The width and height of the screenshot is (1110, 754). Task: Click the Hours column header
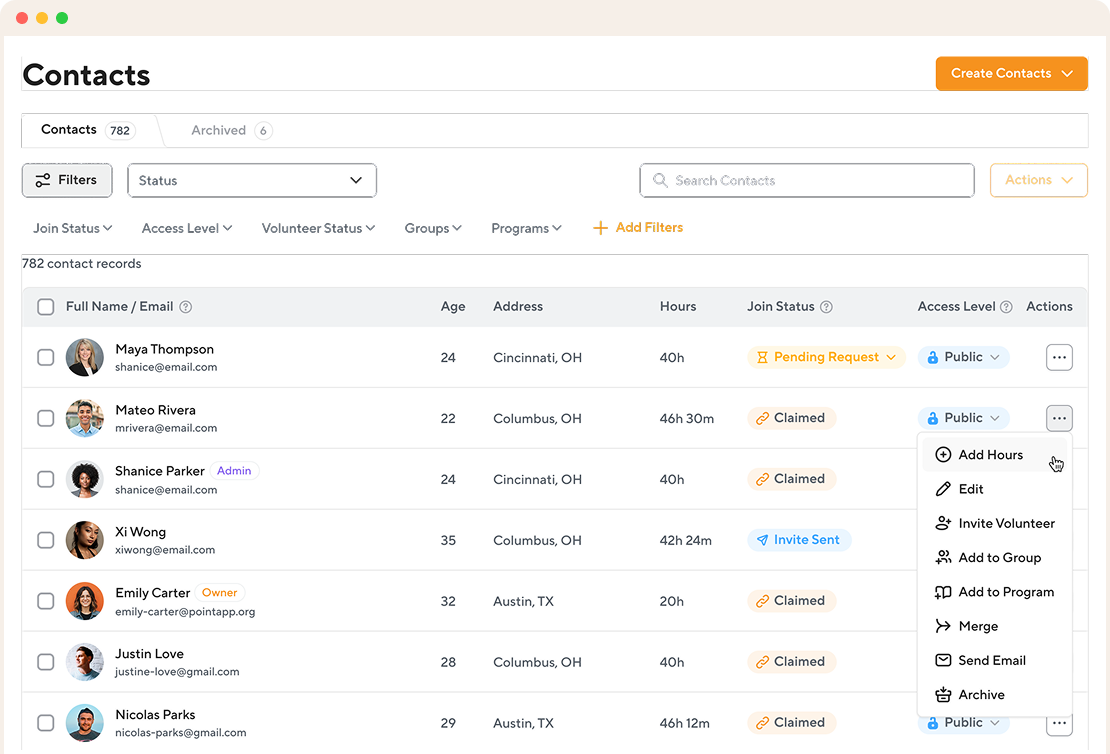(x=678, y=307)
